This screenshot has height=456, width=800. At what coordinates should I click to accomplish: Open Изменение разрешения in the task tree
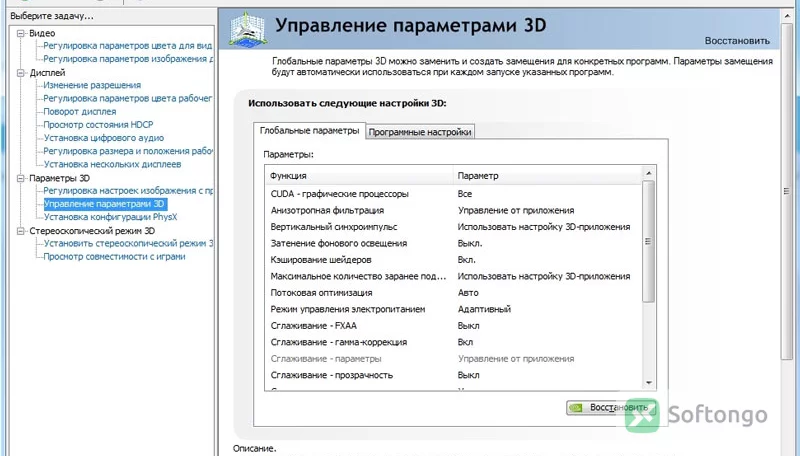click(x=92, y=85)
